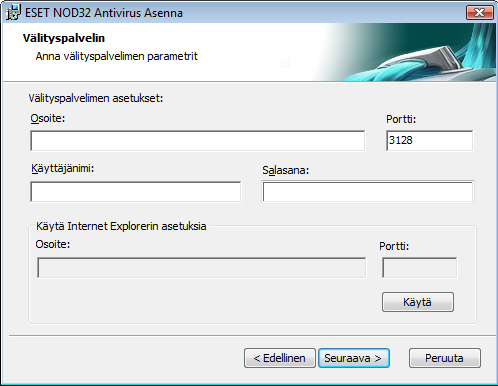Click the disabled Internet Explorer Portti field

(420, 268)
